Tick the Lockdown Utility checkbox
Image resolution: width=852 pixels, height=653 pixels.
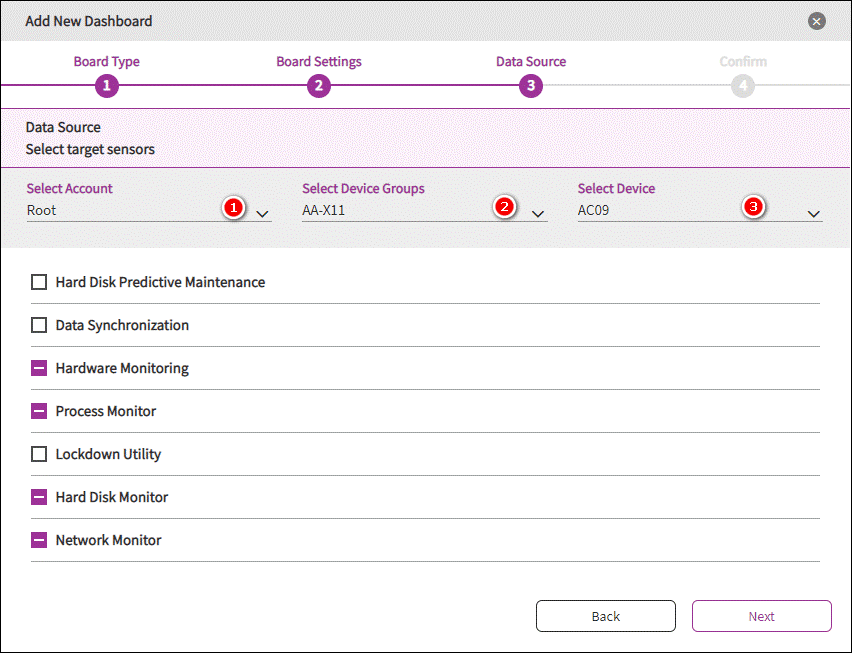(39, 454)
